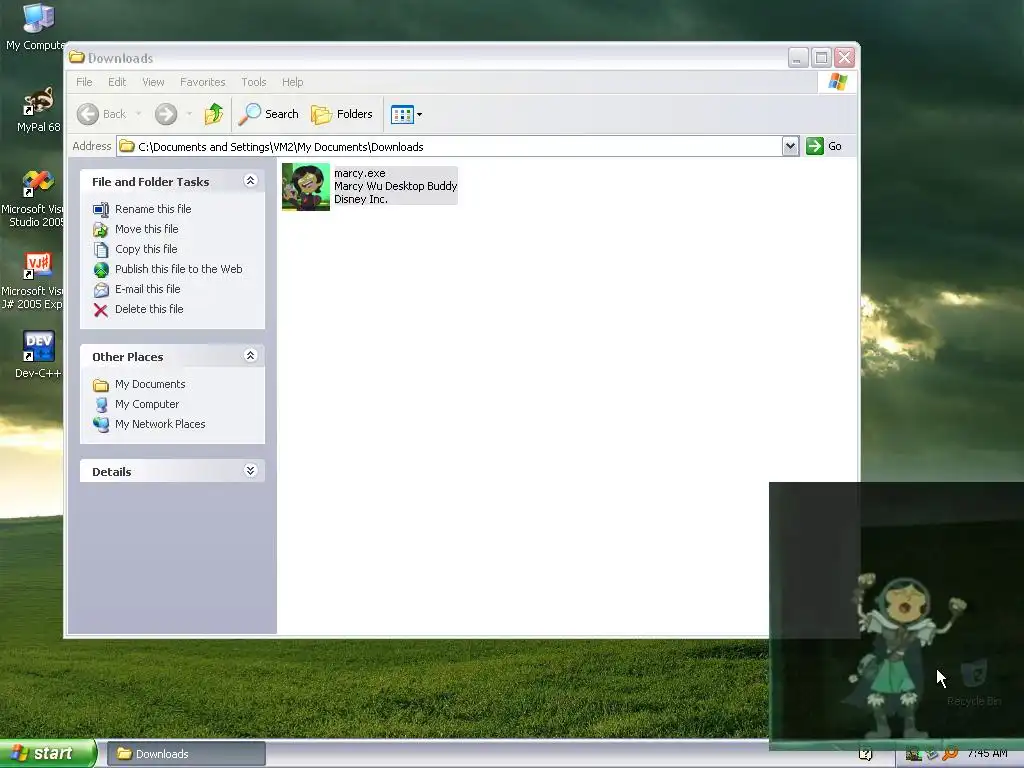Open the Favorites menu
The height and width of the screenshot is (768, 1024).
[202, 82]
